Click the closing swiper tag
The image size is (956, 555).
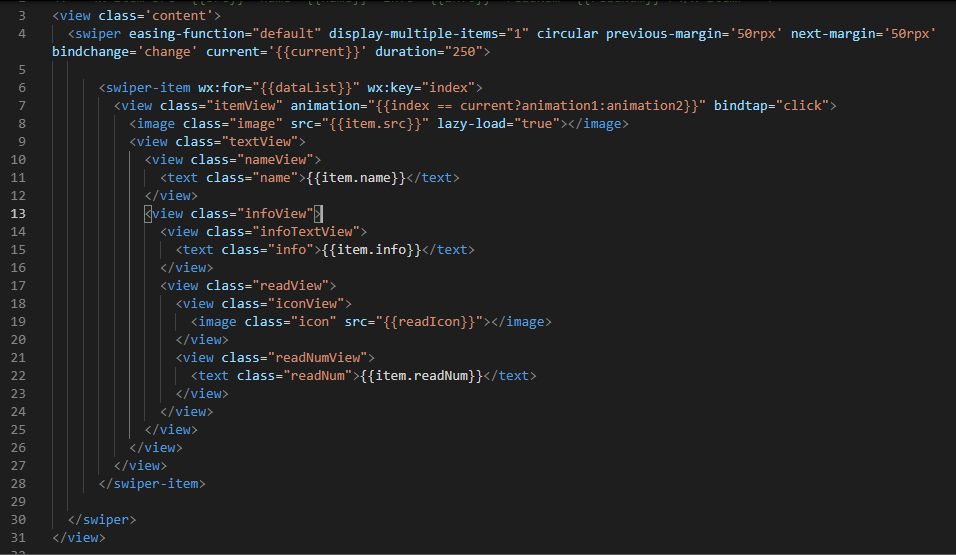102,520
